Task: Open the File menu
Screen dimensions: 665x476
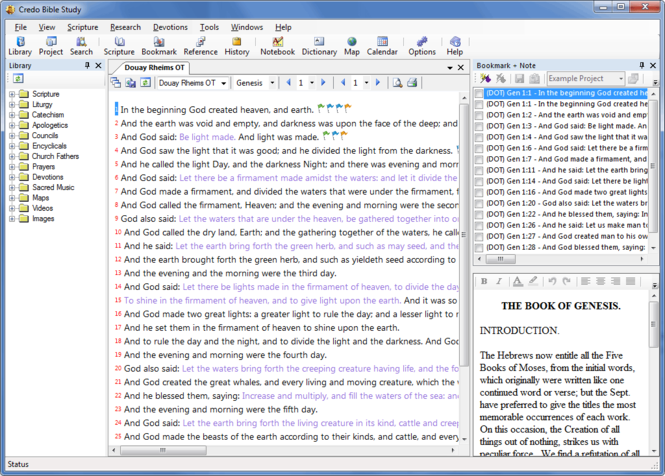Action: (x=20, y=27)
